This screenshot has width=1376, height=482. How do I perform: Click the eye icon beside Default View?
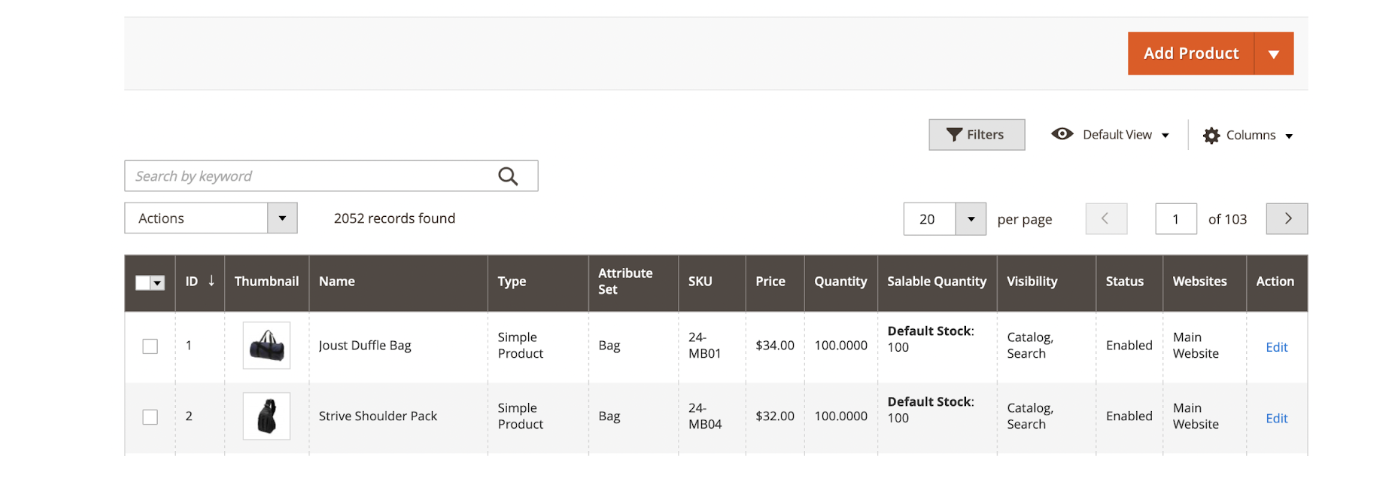(1062, 134)
